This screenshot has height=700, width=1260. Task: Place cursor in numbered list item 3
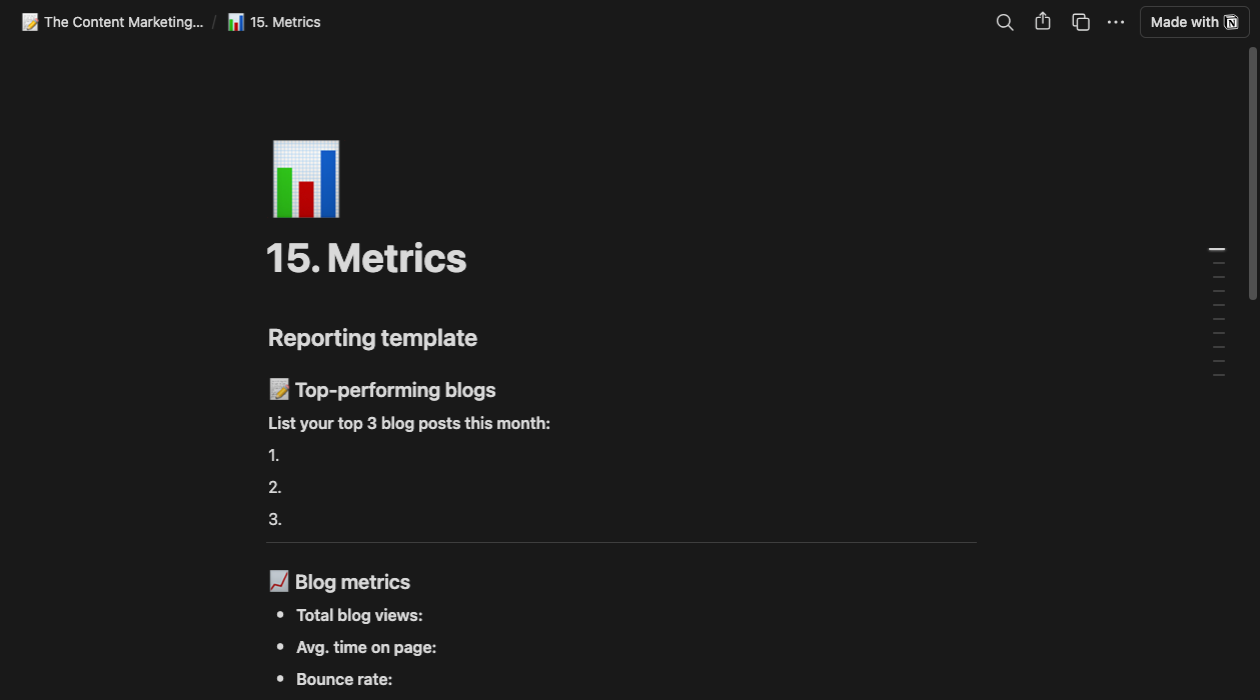400,519
